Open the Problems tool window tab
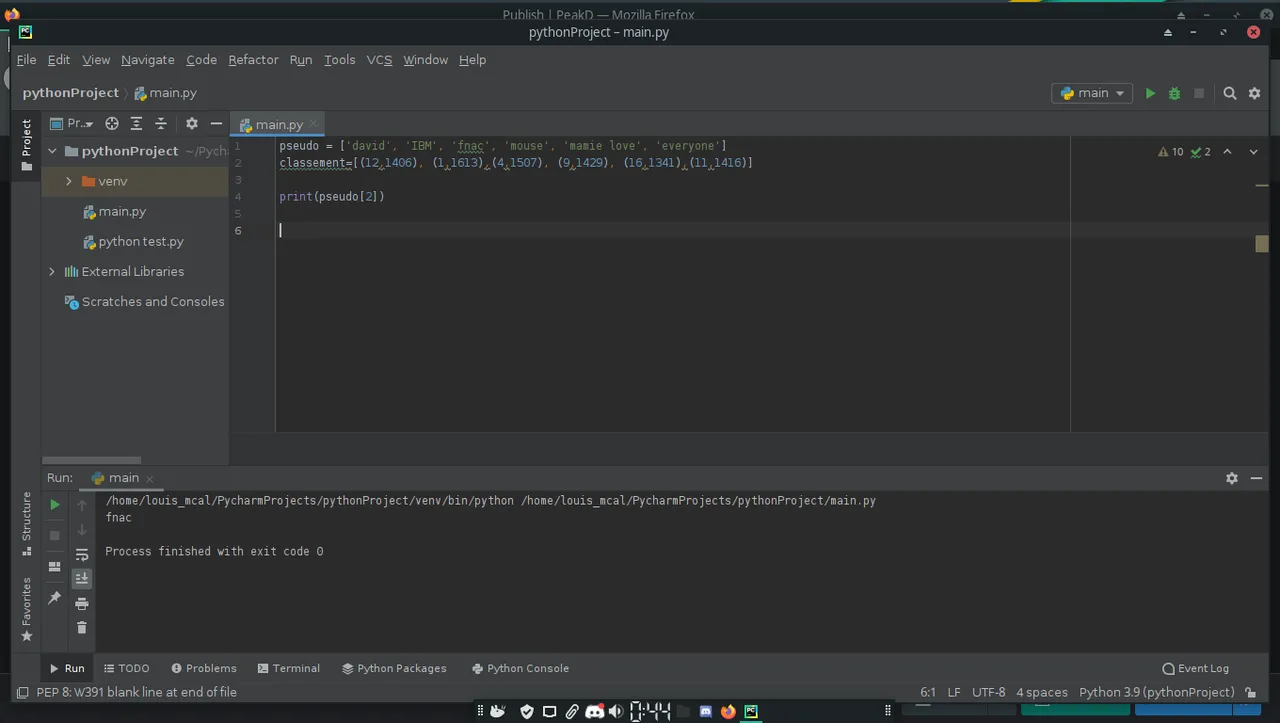This screenshot has height=723, width=1280. (204, 668)
